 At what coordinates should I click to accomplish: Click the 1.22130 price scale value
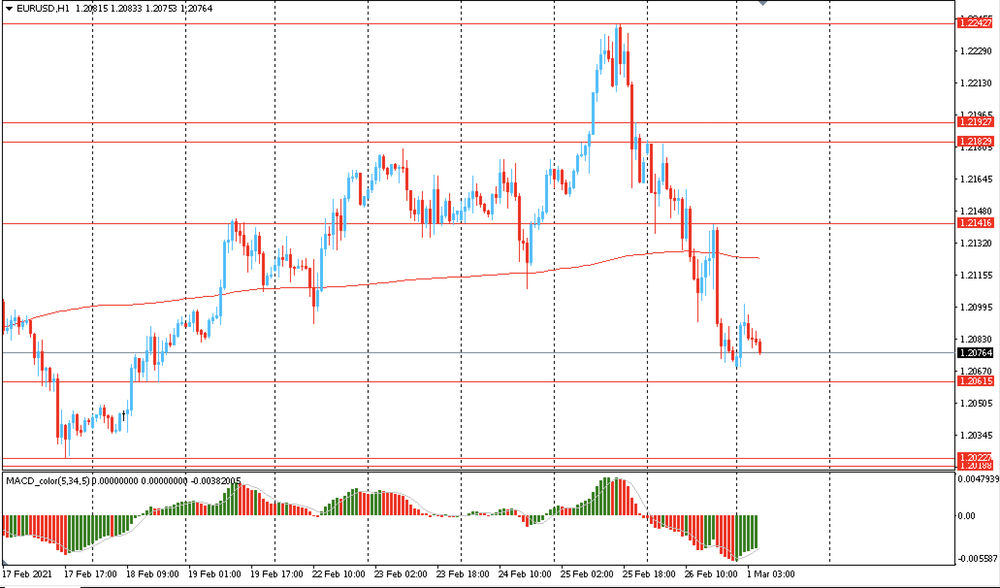pyautogui.click(x=976, y=83)
